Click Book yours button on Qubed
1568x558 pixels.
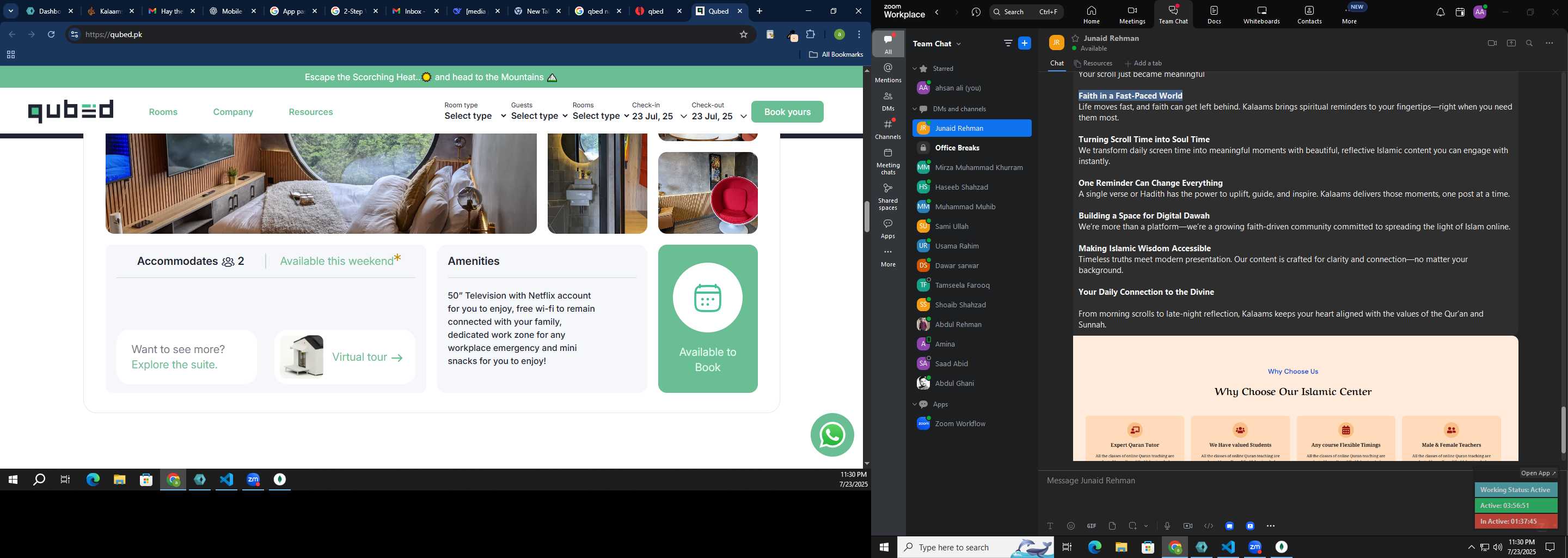(787, 112)
